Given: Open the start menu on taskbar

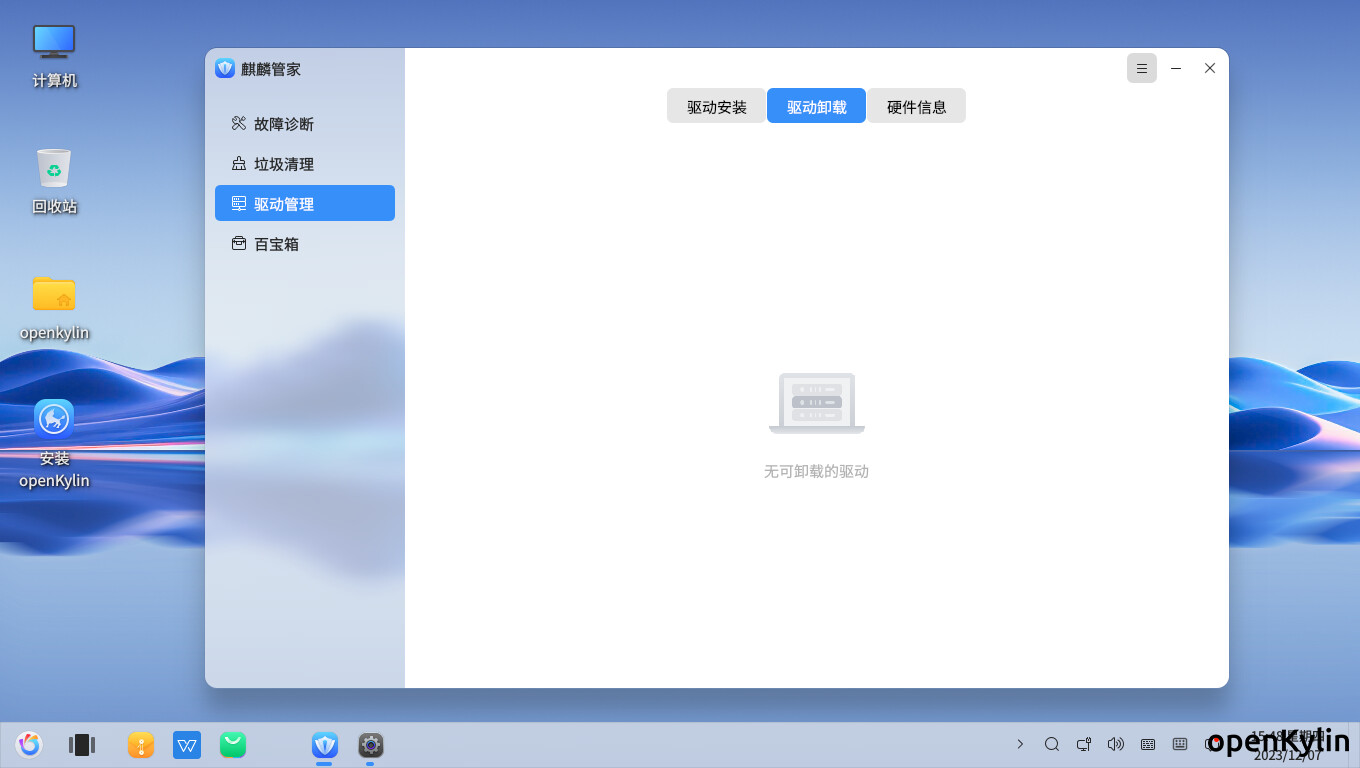Looking at the screenshot, I should 29,745.
